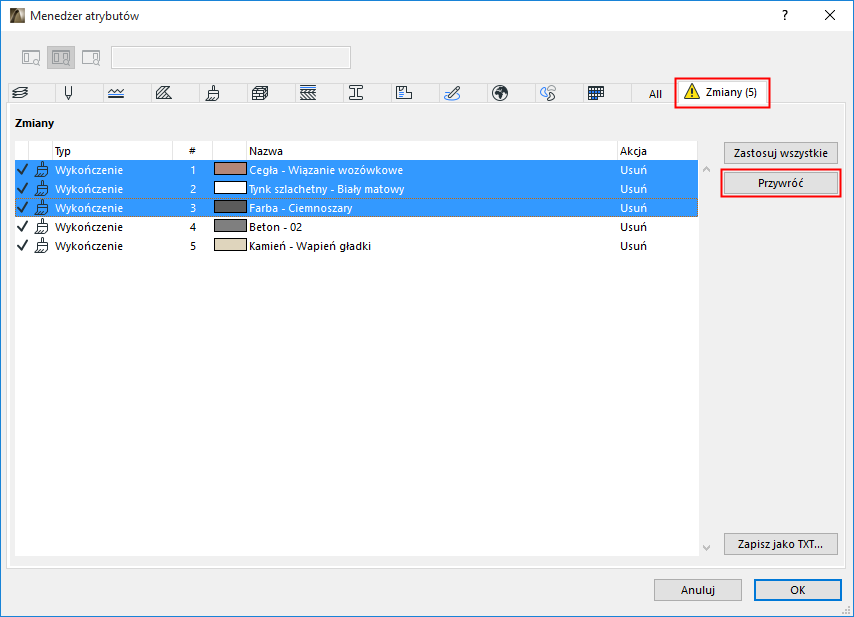The width and height of the screenshot is (854, 617).
Task: Click the dark gray swatch for Farba
Action: coord(230,207)
